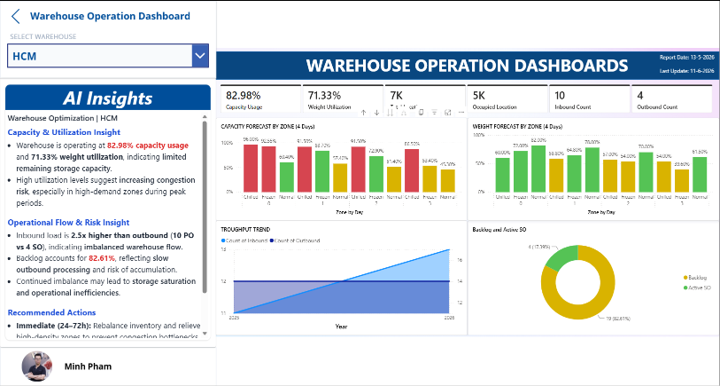720x386 pixels.
Task: Select the 4 Outbound Count card
Action: [x=672, y=99]
